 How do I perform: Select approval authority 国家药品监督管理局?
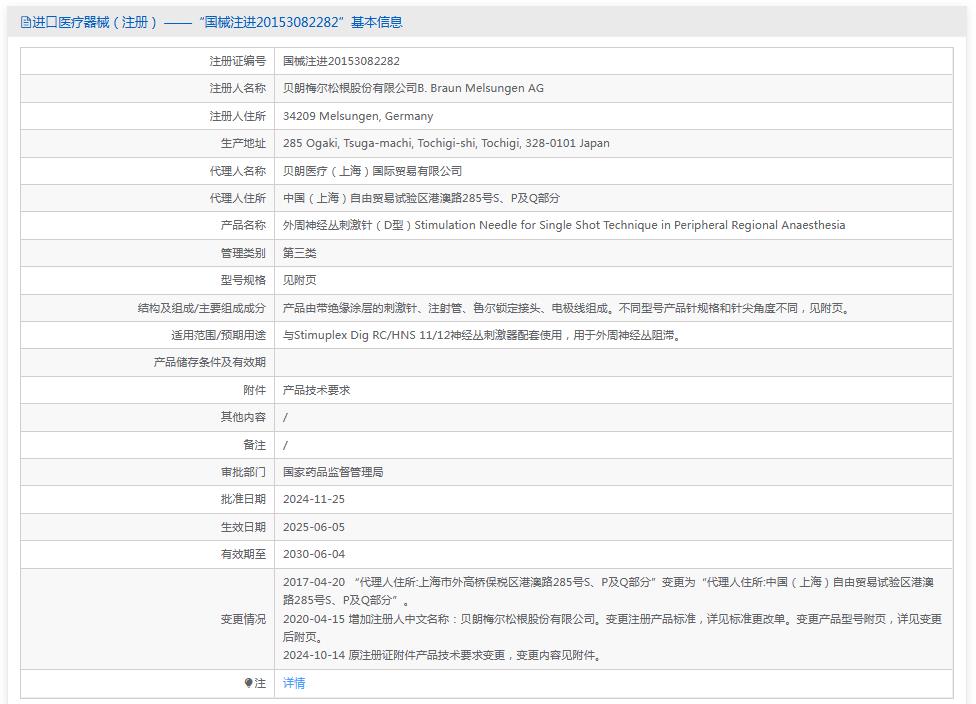336,471
